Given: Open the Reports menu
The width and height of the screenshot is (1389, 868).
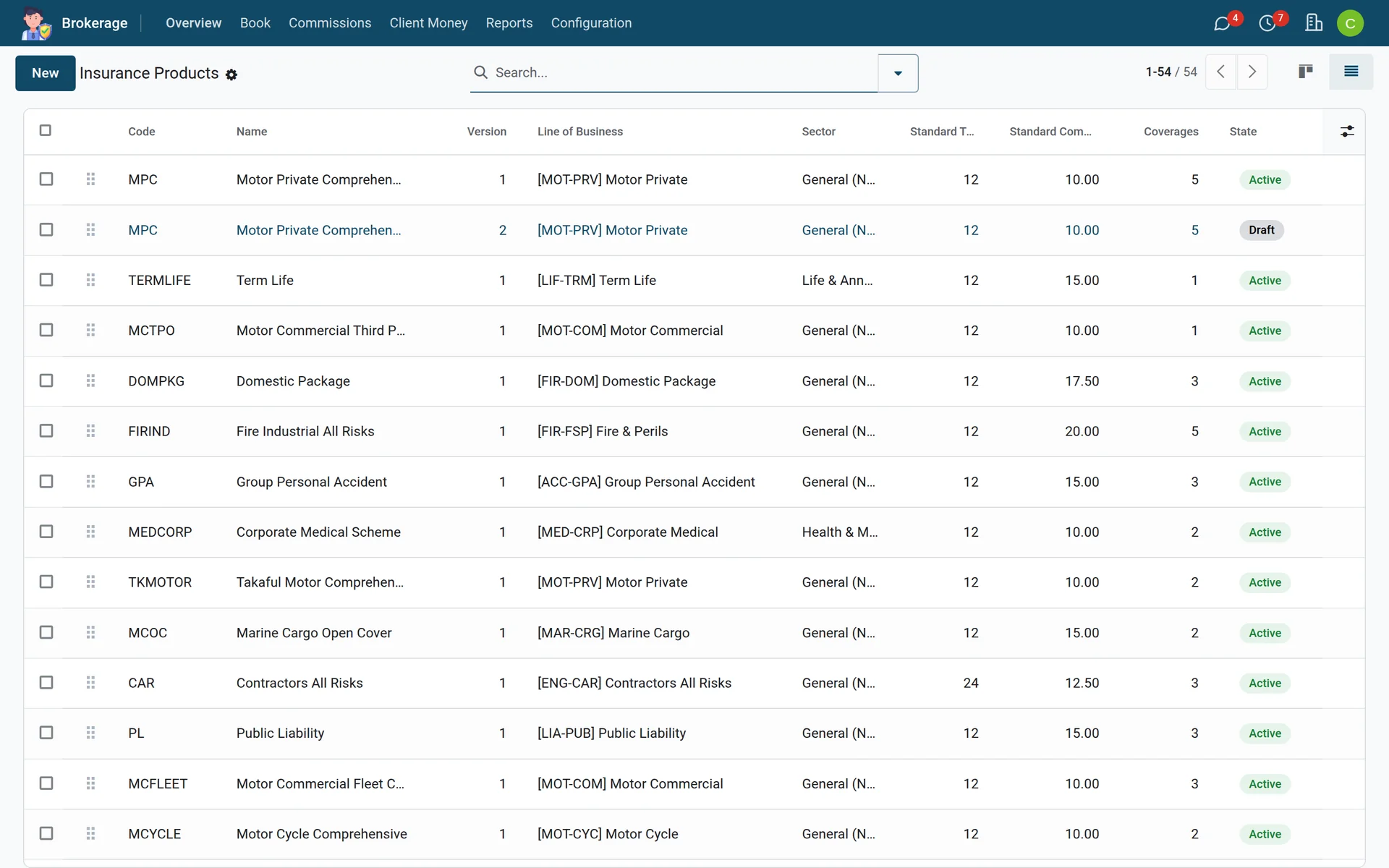Looking at the screenshot, I should [509, 23].
